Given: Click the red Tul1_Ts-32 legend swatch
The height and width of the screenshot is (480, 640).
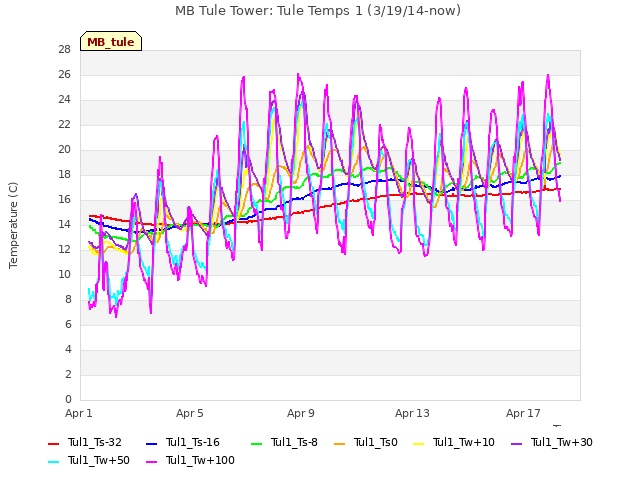Looking at the screenshot, I should coord(53,443).
